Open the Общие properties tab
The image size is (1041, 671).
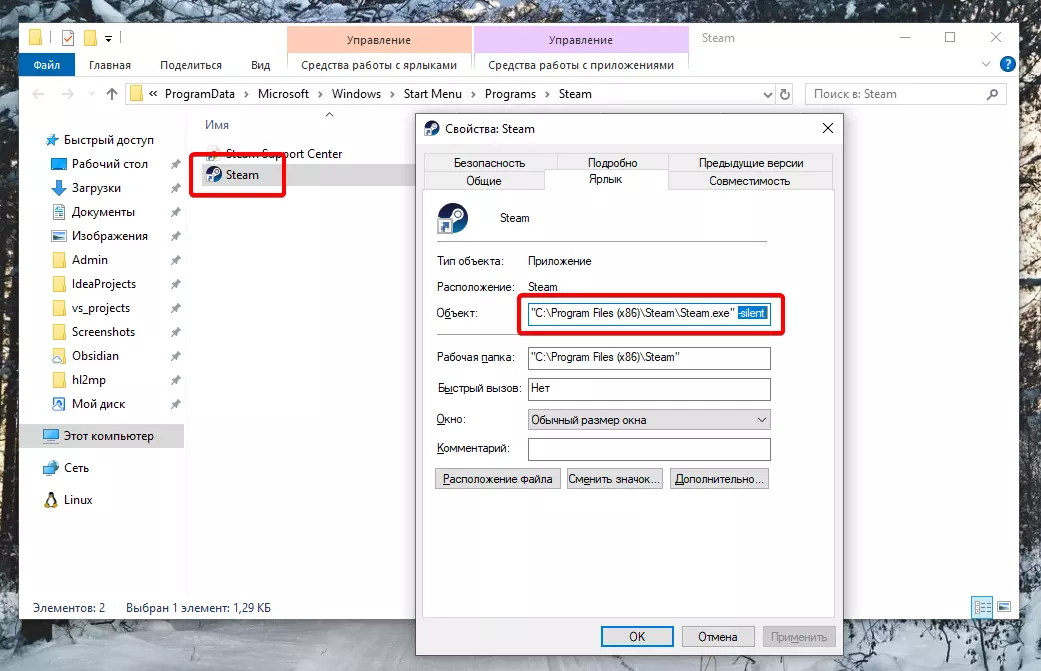[x=484, y=181]
